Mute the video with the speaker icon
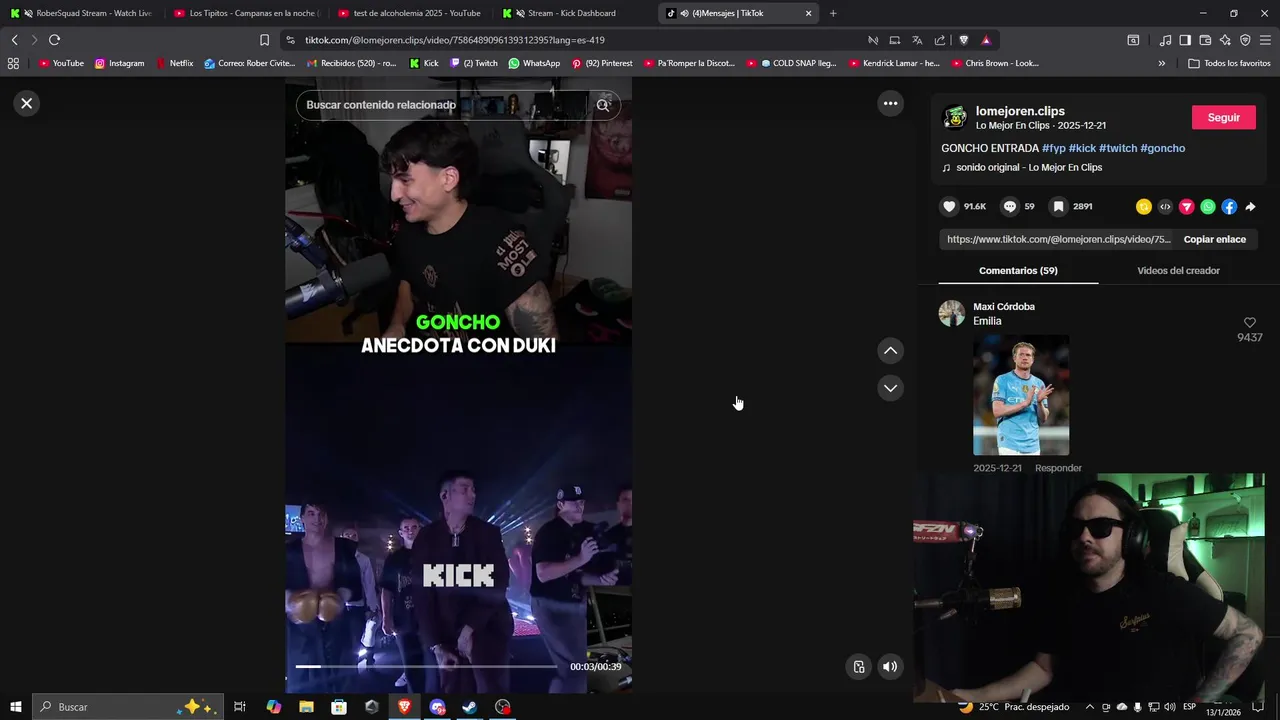 click(890, 667)
